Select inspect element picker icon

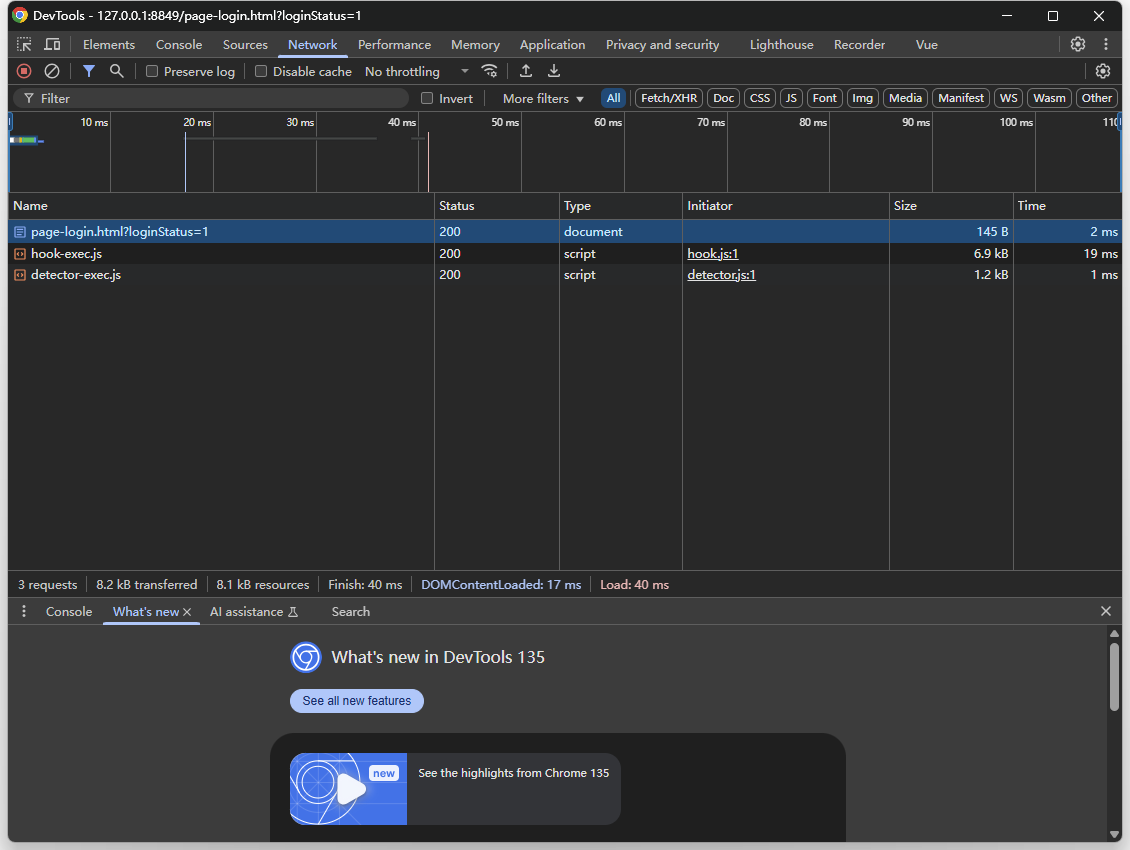[24, 44]
